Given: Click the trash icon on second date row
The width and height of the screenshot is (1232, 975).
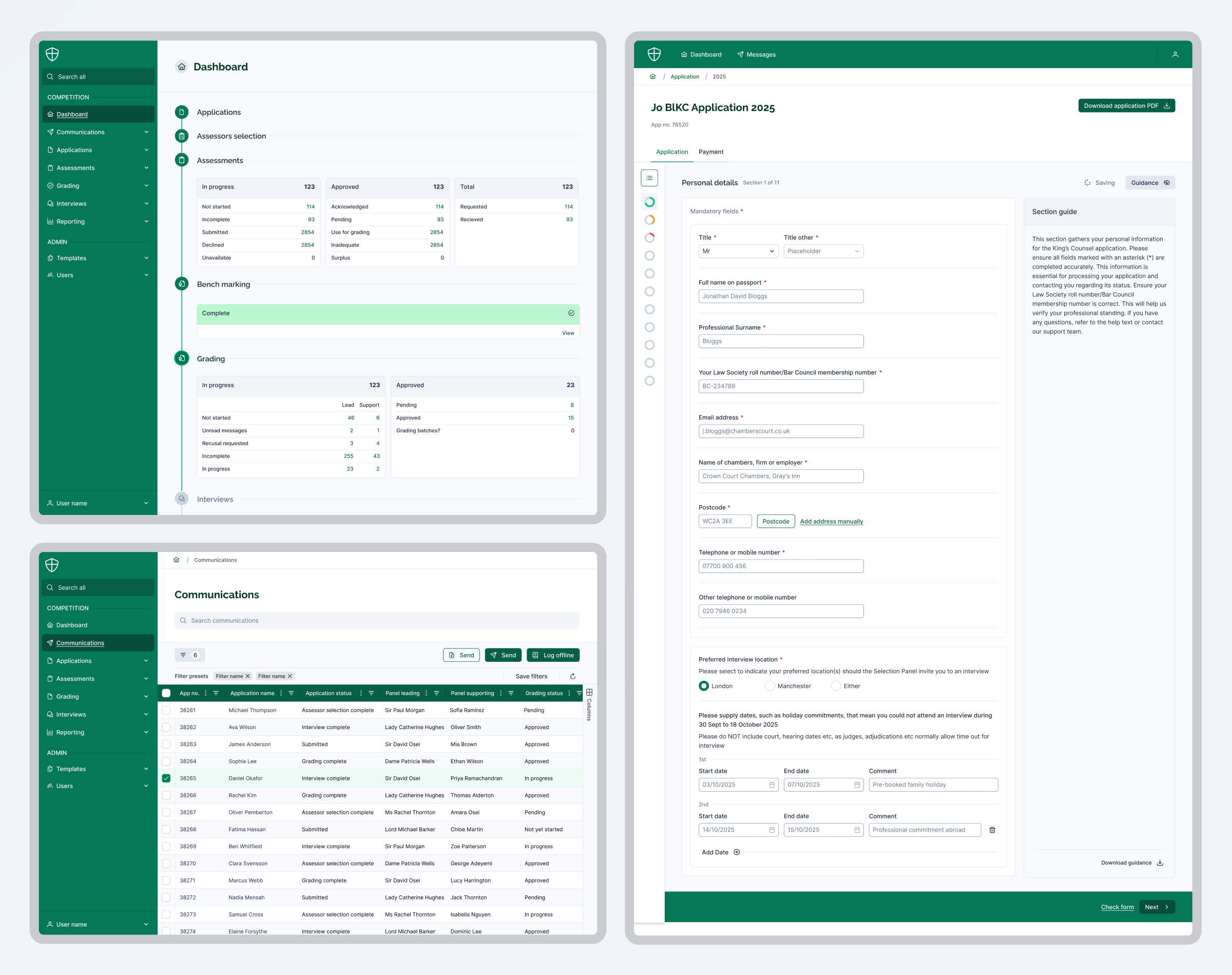Looking at the screenshot, I should click(992, 830).
